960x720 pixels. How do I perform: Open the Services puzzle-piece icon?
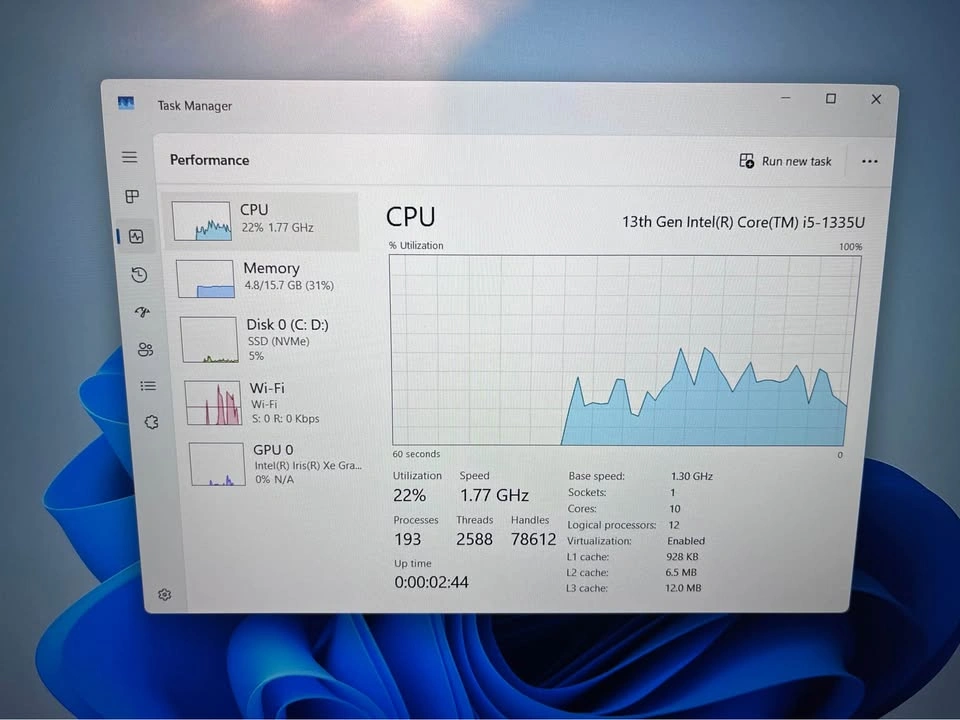(x=151, y=422)
